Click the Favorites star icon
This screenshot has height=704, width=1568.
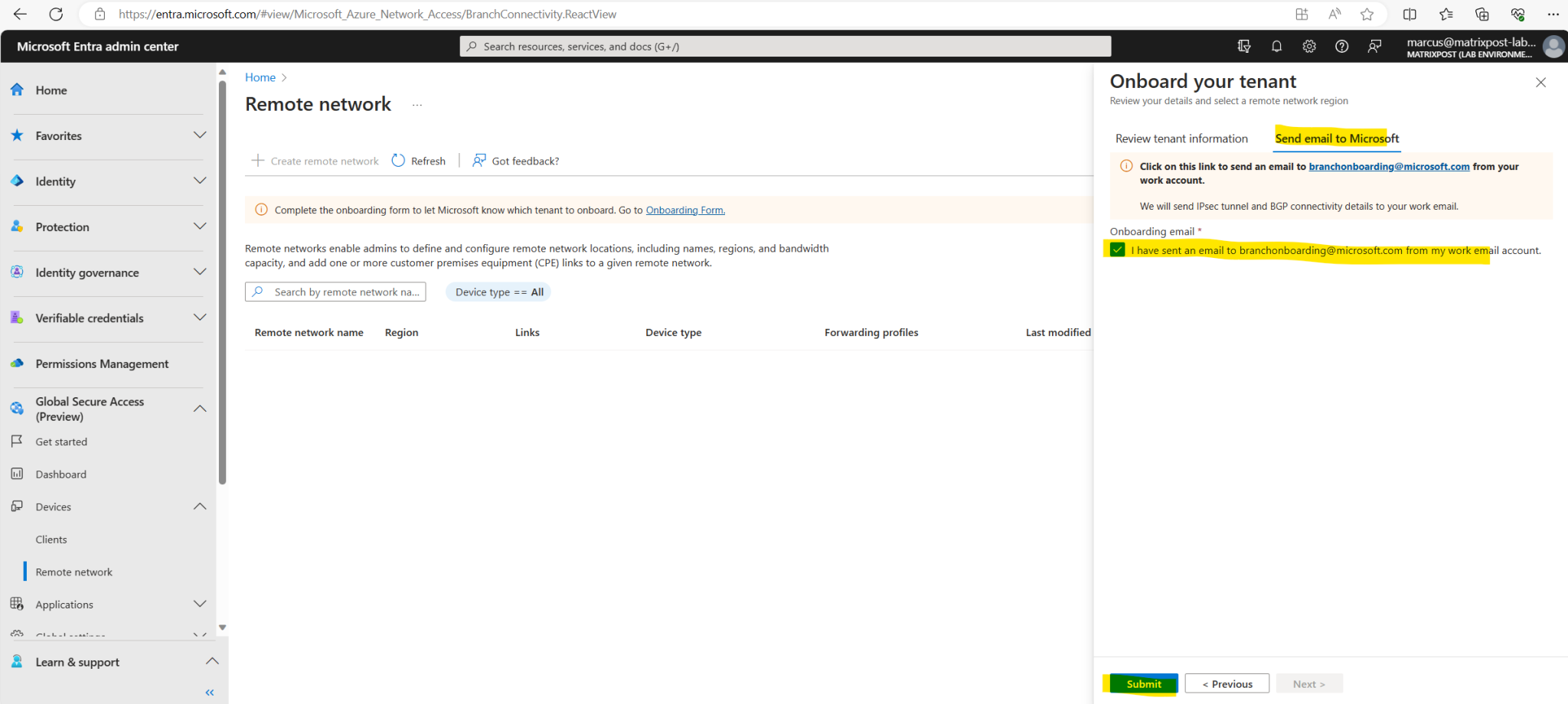tap(17, 135)
